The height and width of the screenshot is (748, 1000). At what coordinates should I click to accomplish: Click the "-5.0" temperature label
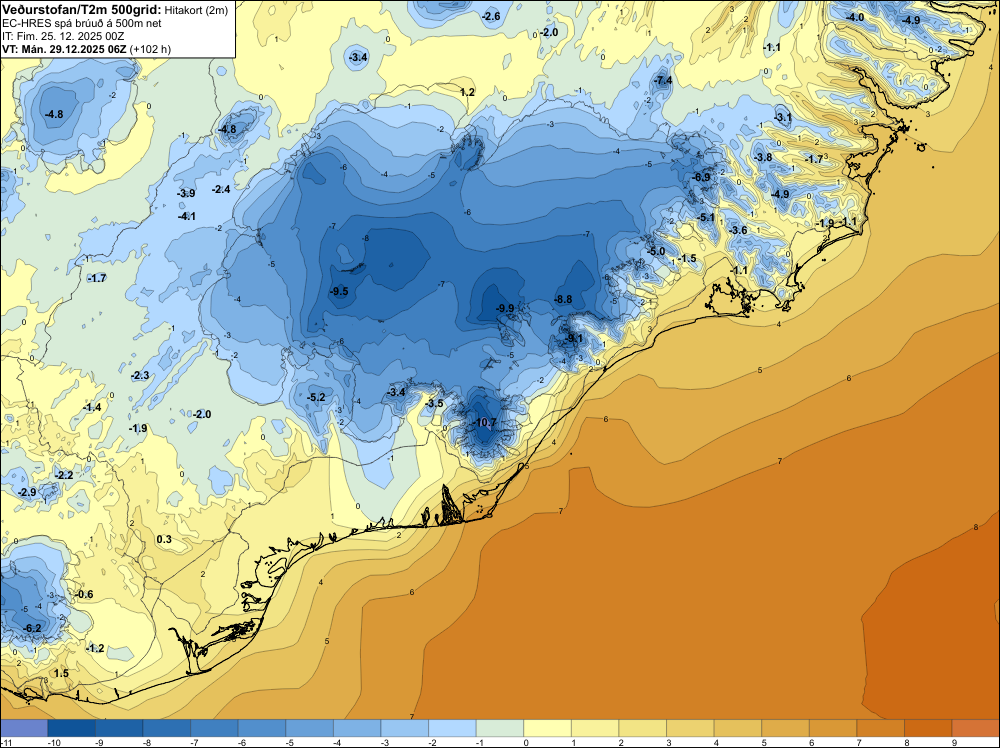(x=656, y=252)
